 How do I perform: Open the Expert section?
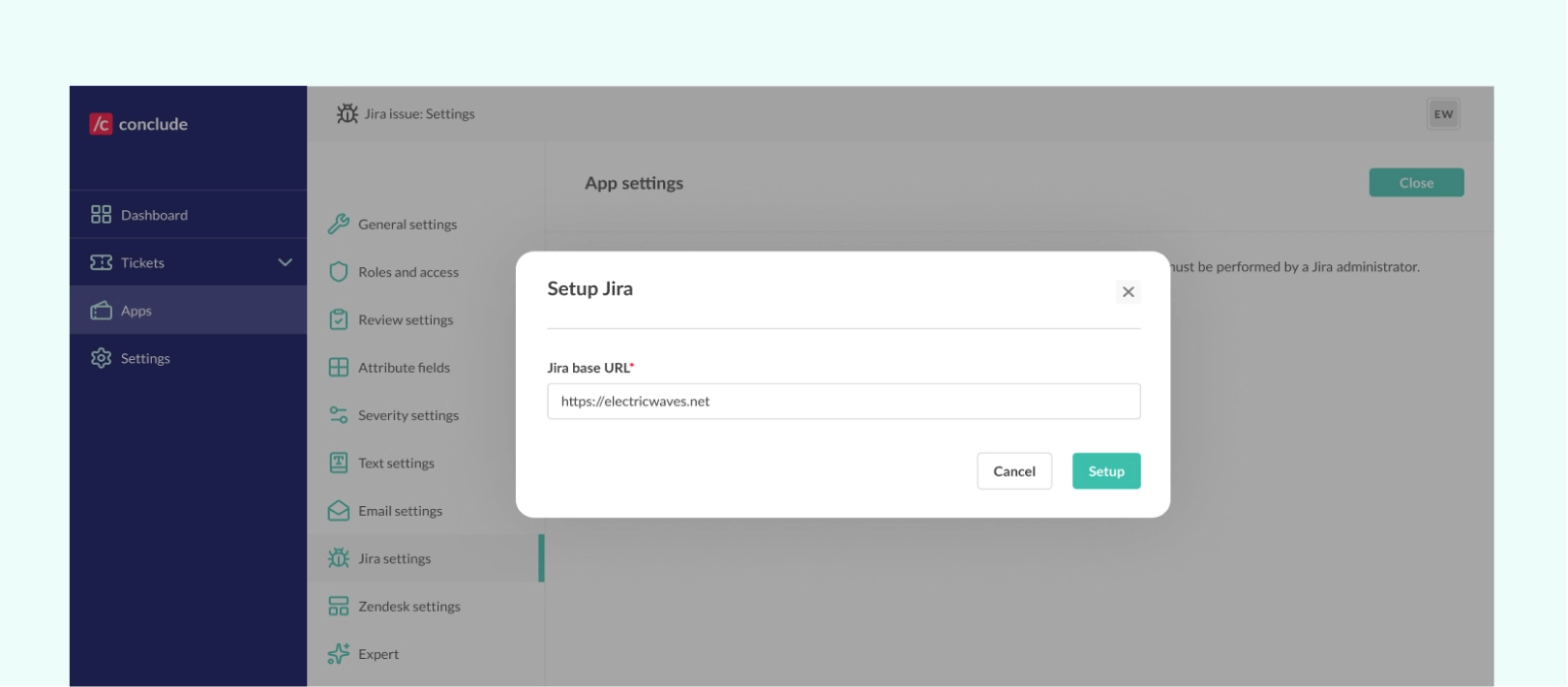coord(426,654)
